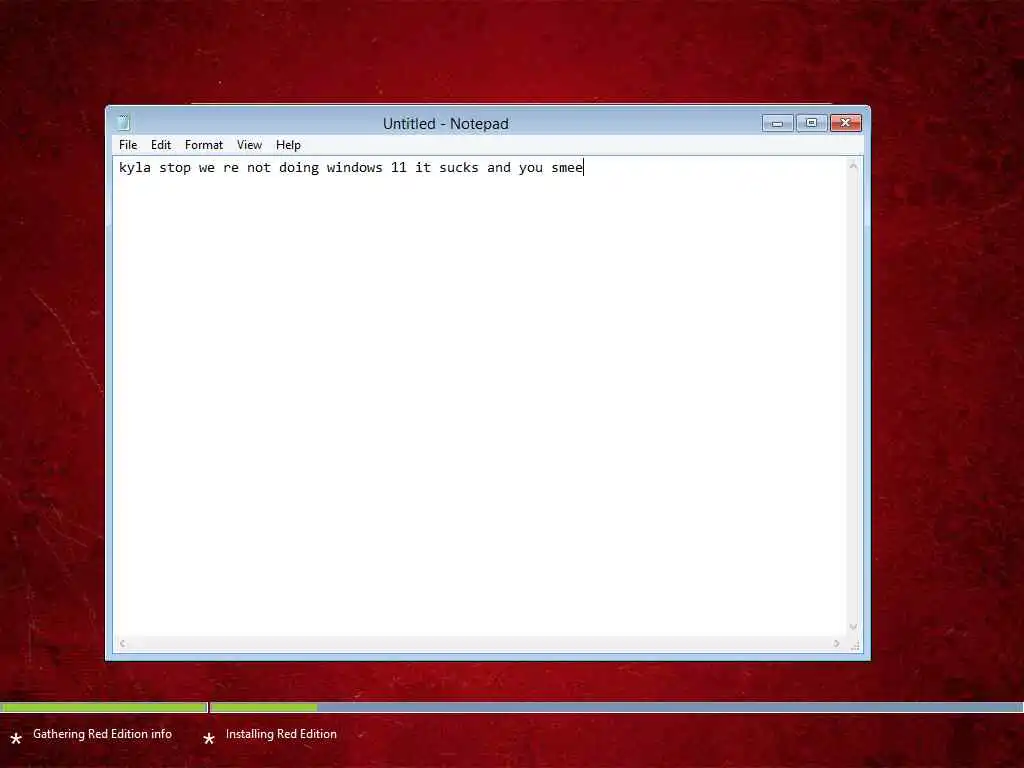Image resolution: width=1024 pixels, height=768 pixels.
Task: Click the vertical scrollbar down arrow
Action: coord(853,627)
